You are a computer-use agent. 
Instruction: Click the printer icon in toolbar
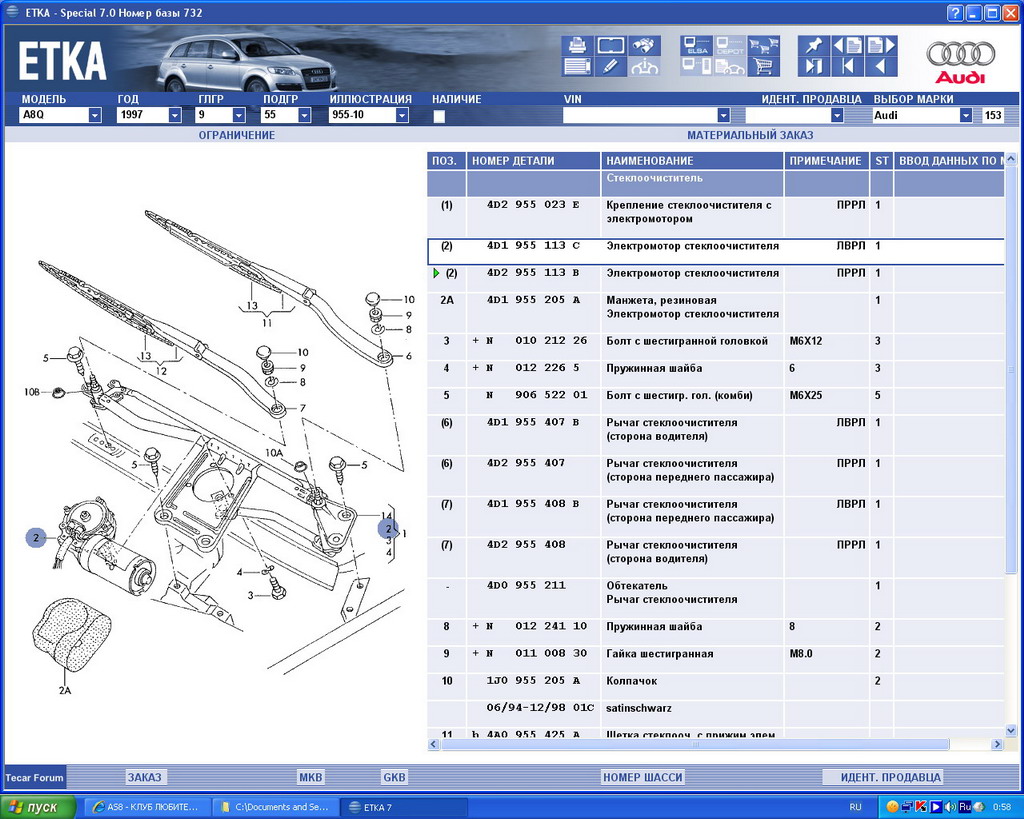pyautogui.click(x=577, y=45)
